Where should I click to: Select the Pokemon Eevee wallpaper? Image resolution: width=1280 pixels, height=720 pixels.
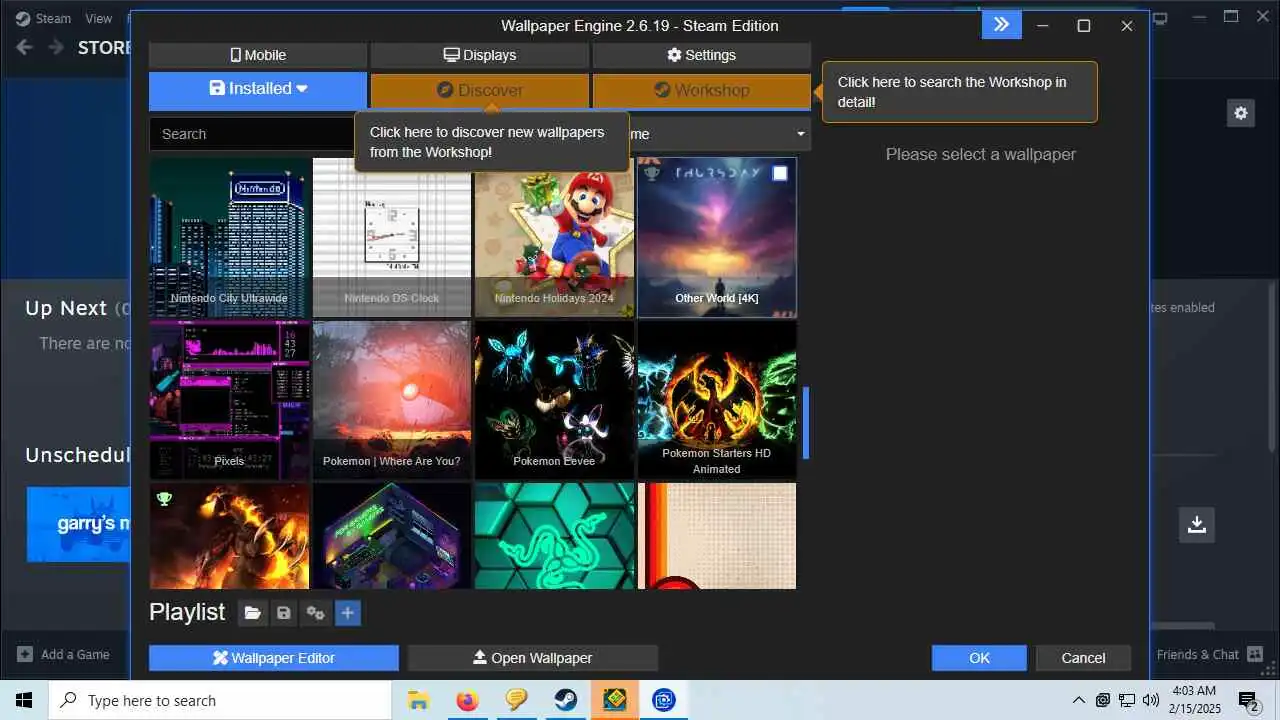554,400
